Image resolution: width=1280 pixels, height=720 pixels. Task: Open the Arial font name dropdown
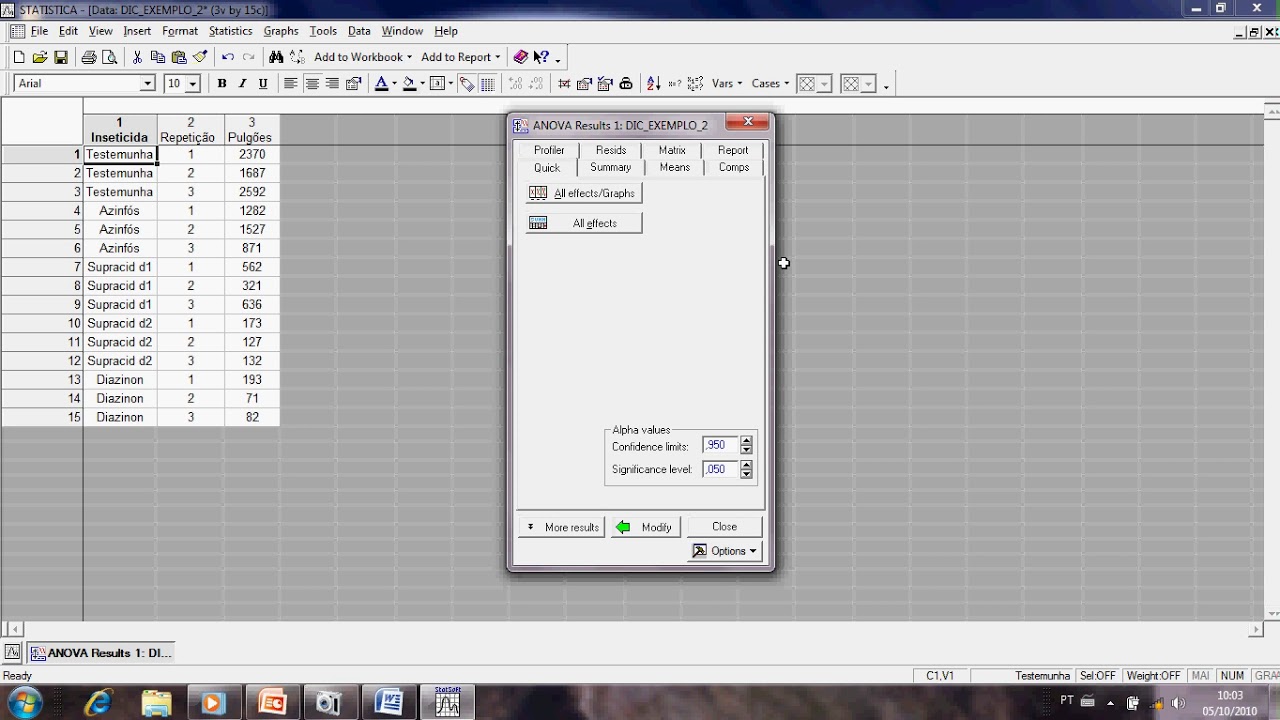tap(148, 84)
